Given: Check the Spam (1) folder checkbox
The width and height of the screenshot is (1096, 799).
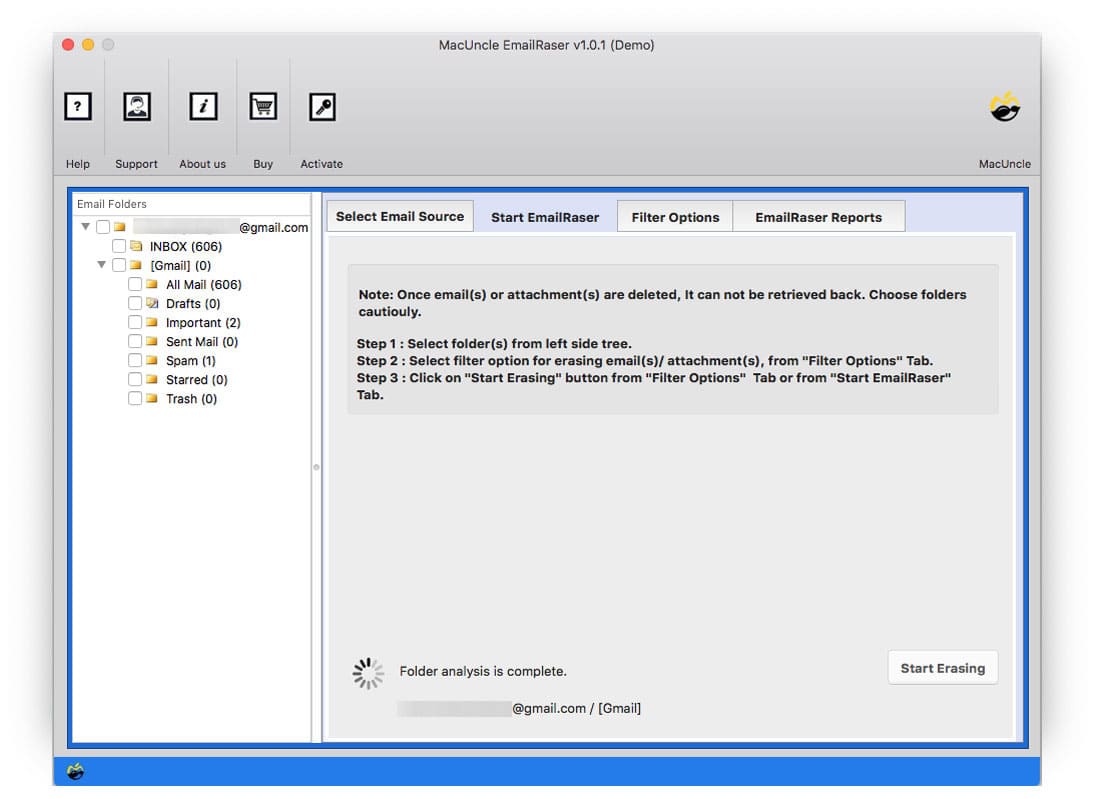Looking at the screenshot, I should (x=135, y=360).
